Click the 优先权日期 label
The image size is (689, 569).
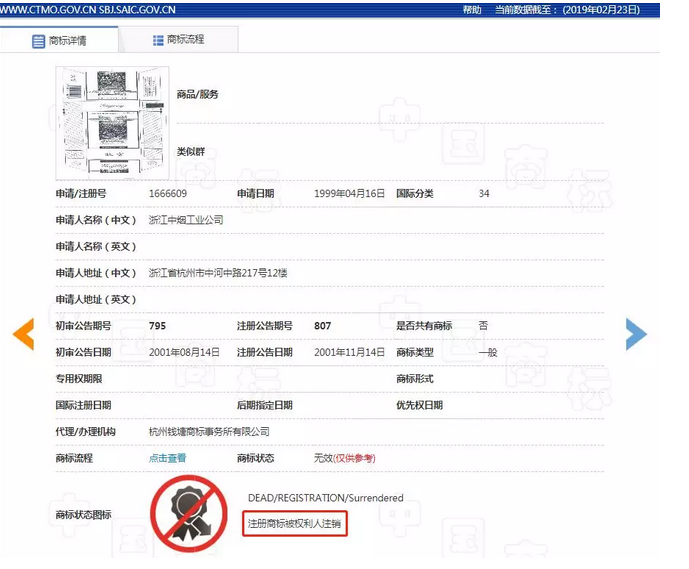tap(419, 405)
